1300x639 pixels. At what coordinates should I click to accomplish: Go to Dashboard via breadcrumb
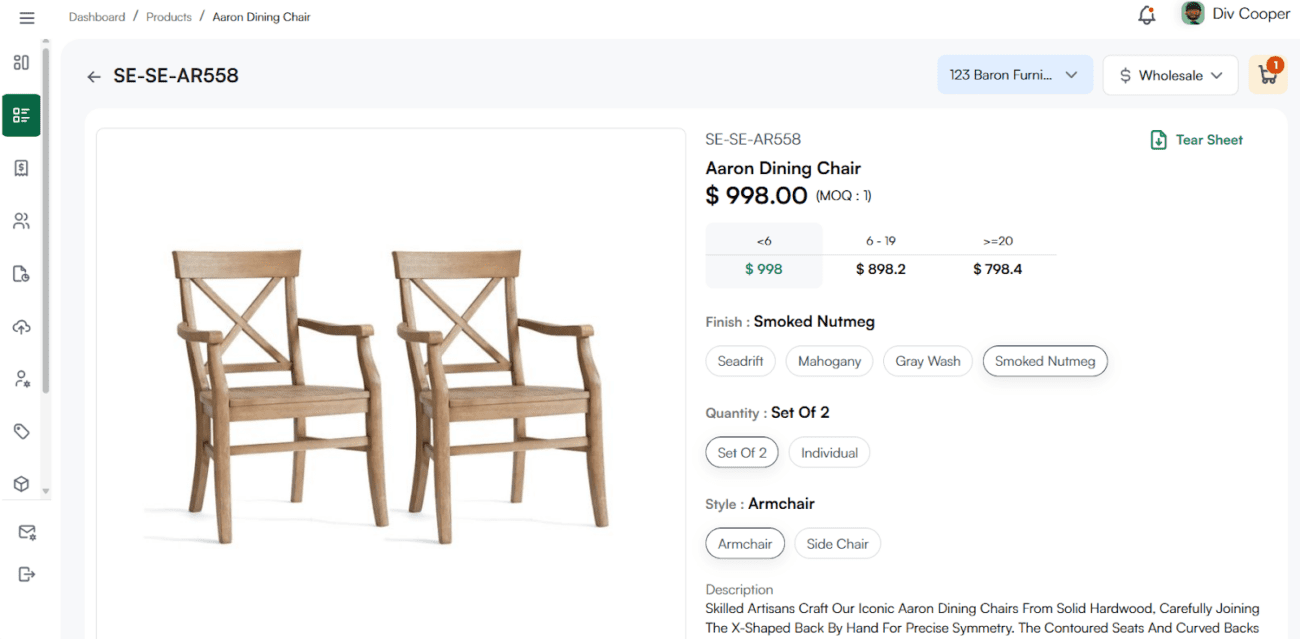(97, 17)
